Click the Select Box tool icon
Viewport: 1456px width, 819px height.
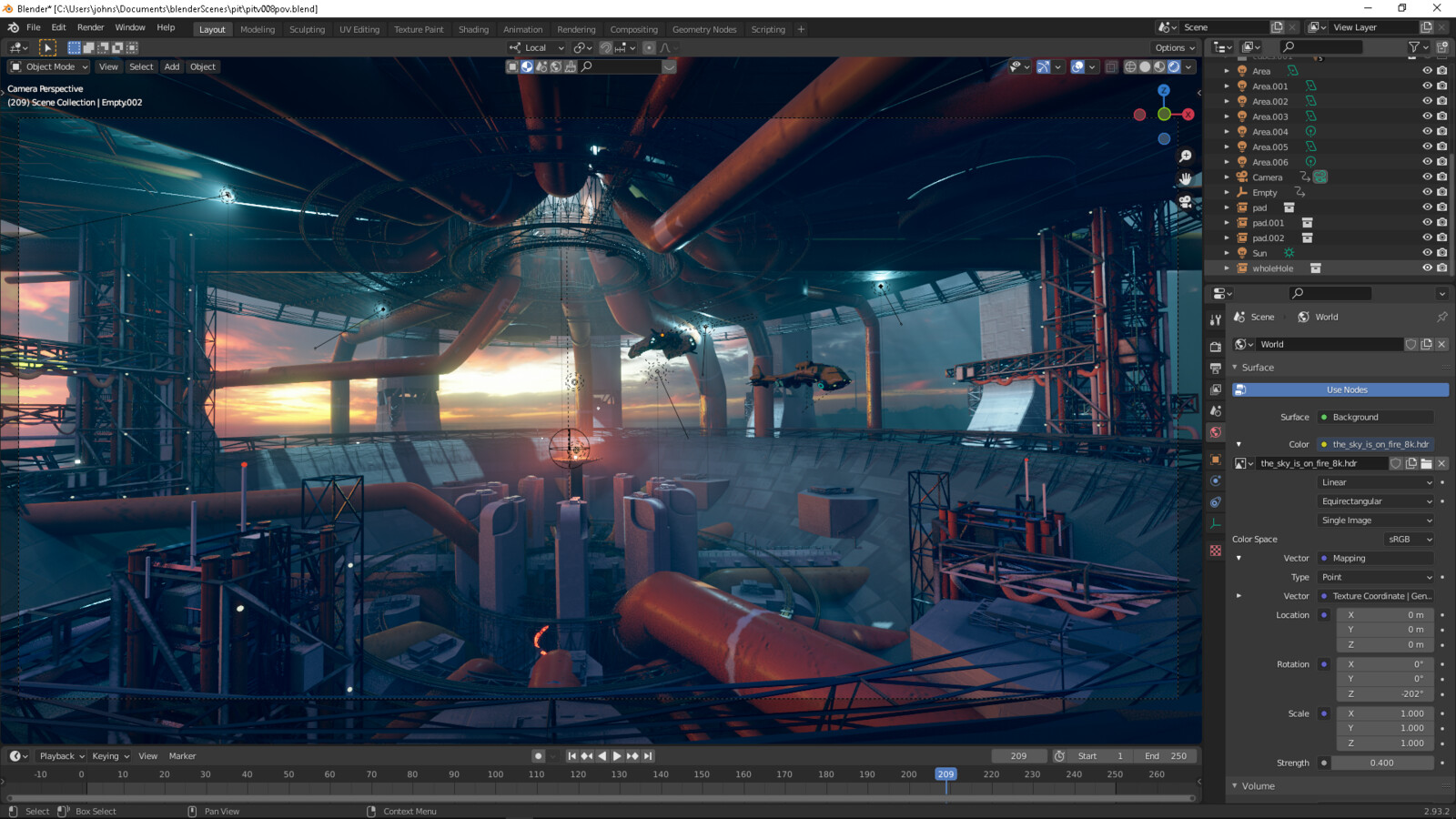pos(47,47)
